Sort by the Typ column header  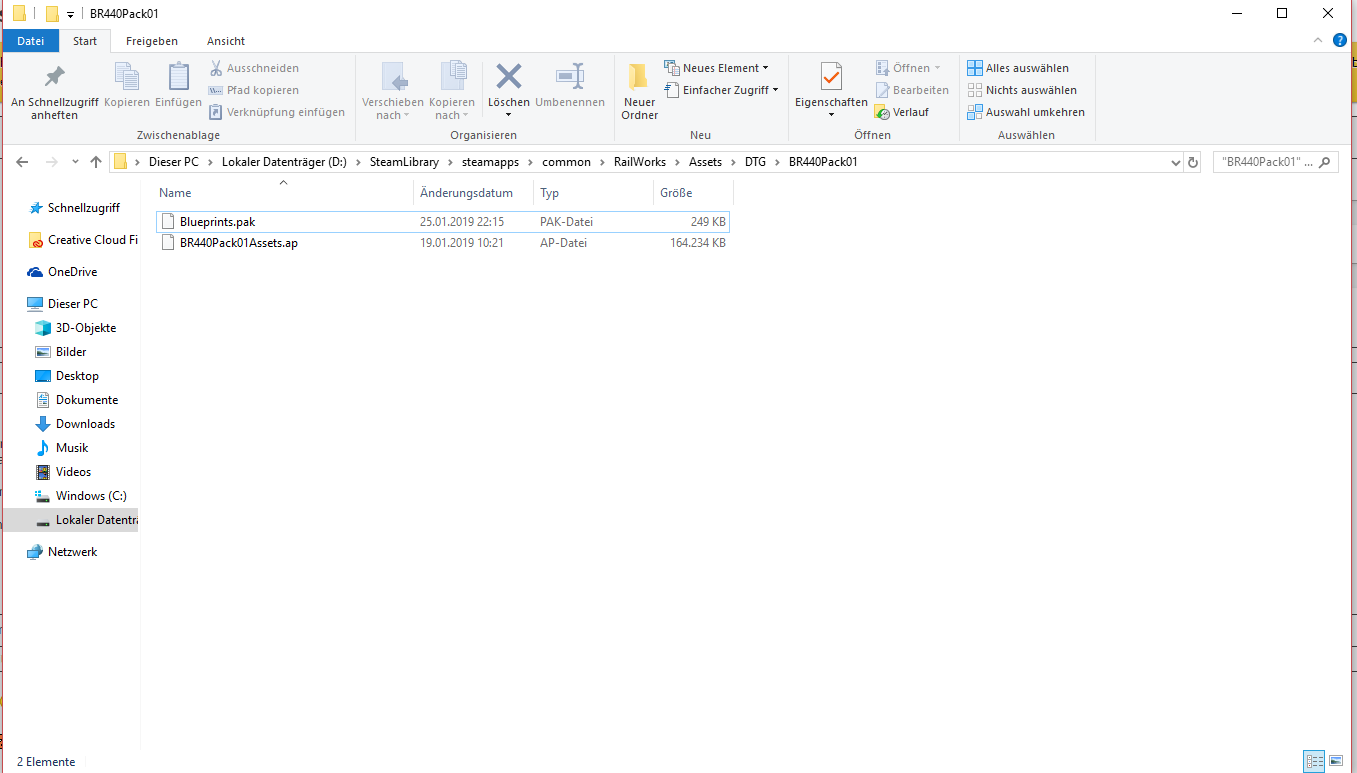(593, 193)
